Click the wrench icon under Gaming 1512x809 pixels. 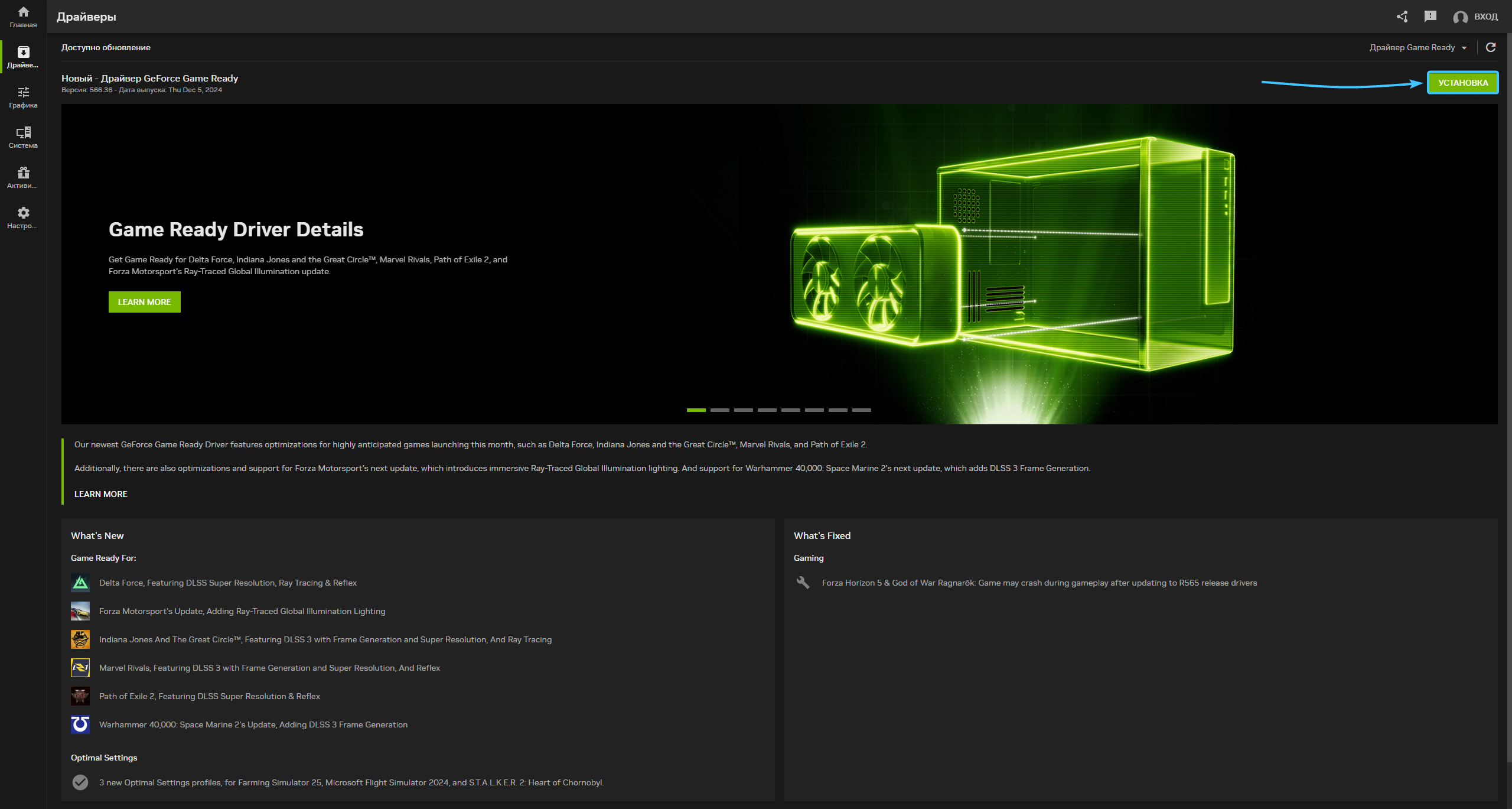(803, 583)
